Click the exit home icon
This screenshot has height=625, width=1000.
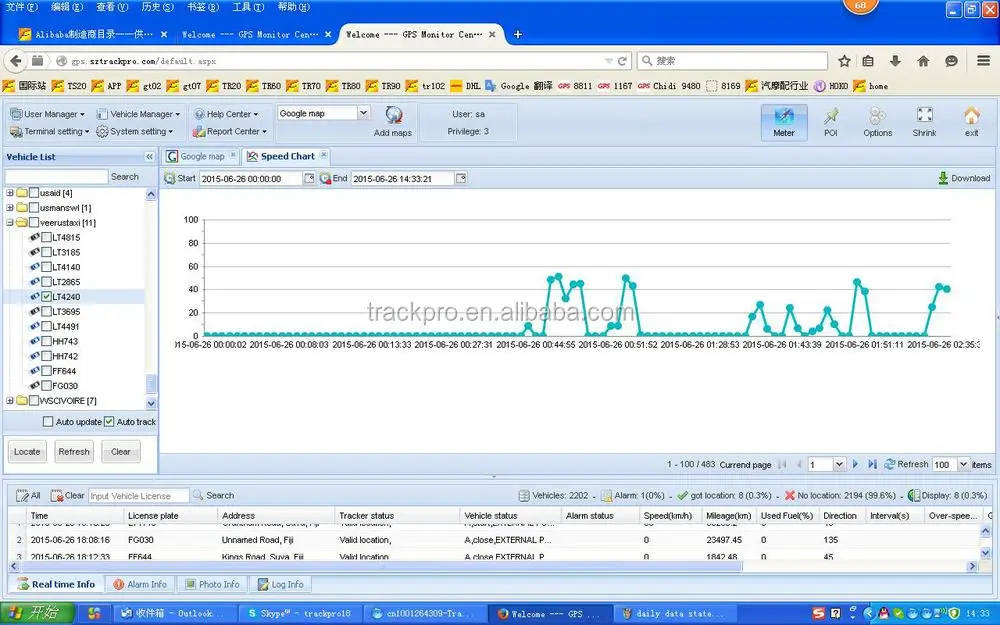pyautogui.click(x=971, y=120)
